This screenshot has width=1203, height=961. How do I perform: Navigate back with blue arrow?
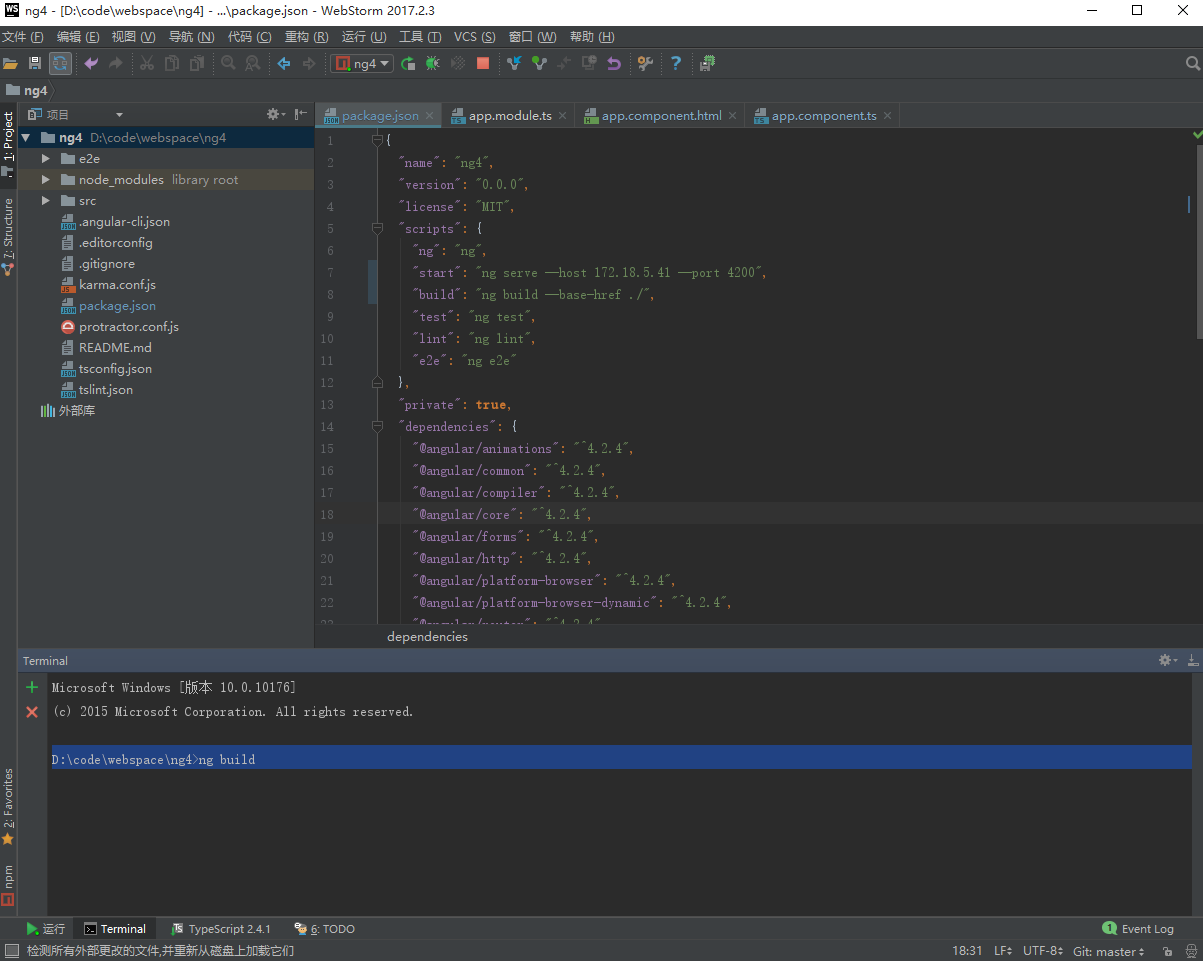(284, 63)
